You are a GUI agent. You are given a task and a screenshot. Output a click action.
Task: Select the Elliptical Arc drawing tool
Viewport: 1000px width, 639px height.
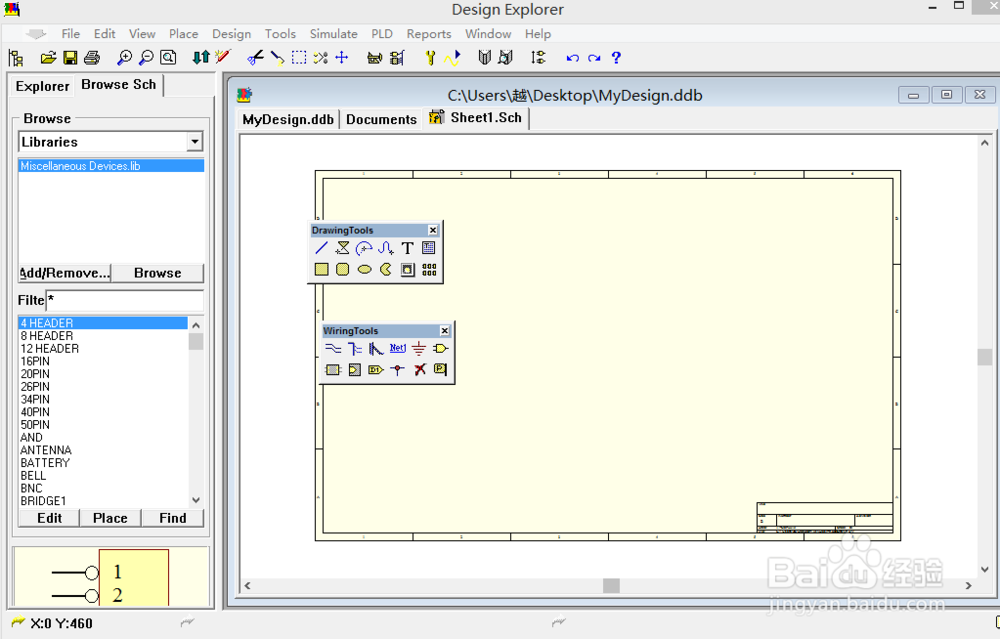(x=364, y=248)
